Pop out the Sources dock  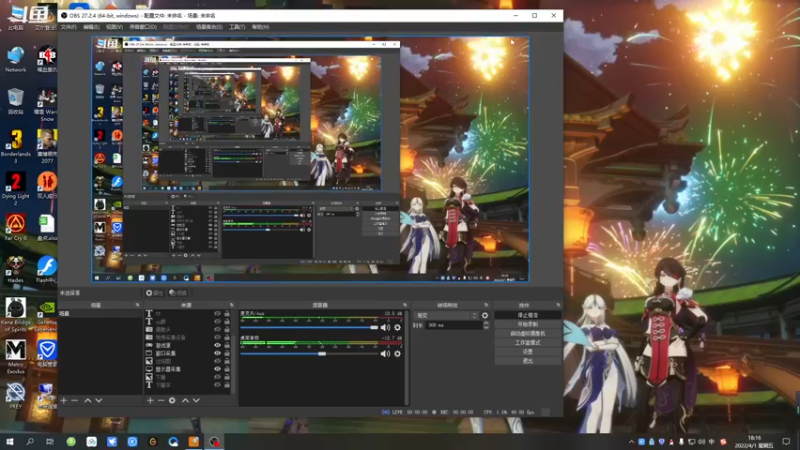click(x=231, y=305)
